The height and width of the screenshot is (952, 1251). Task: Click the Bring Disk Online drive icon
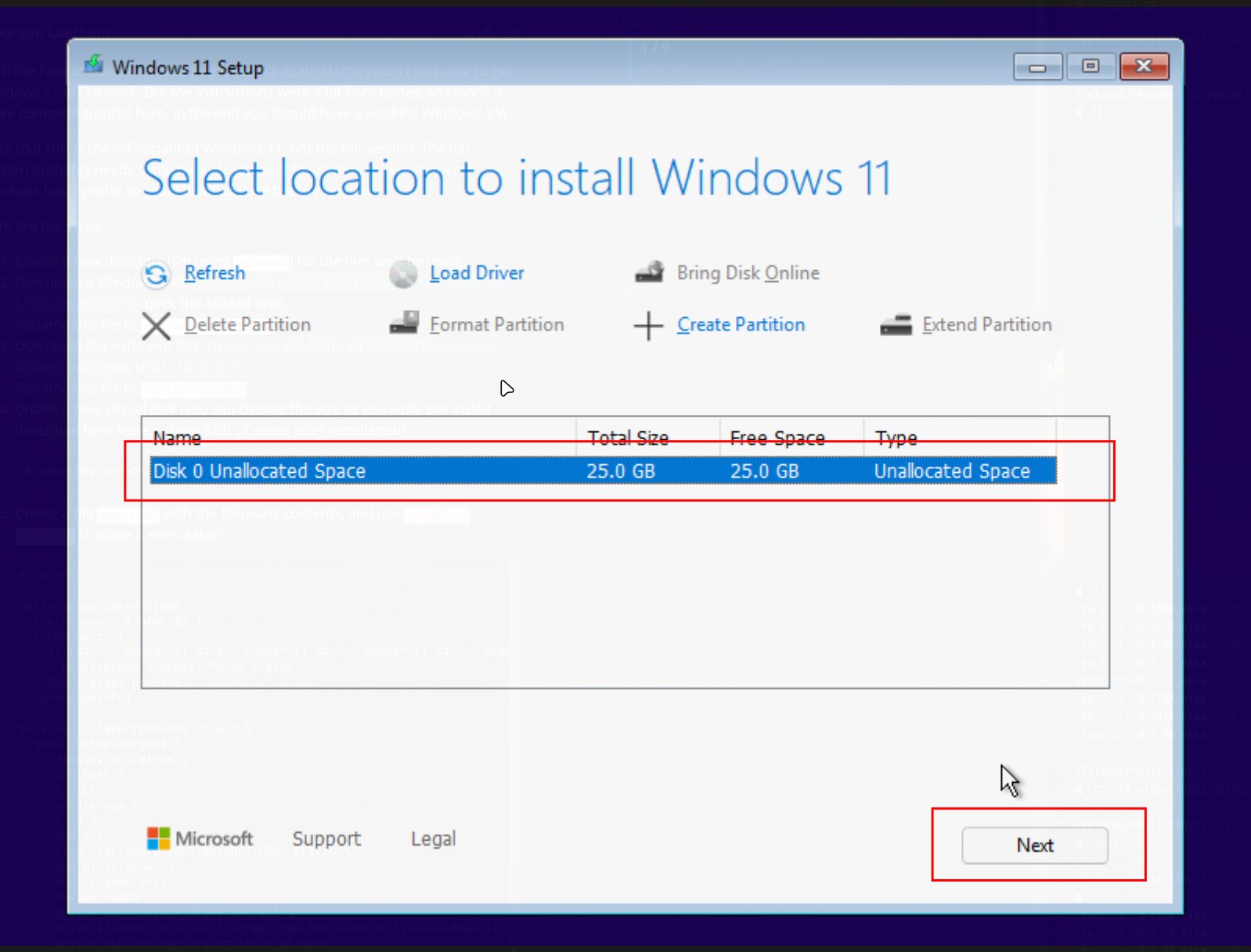click(650, 272)
